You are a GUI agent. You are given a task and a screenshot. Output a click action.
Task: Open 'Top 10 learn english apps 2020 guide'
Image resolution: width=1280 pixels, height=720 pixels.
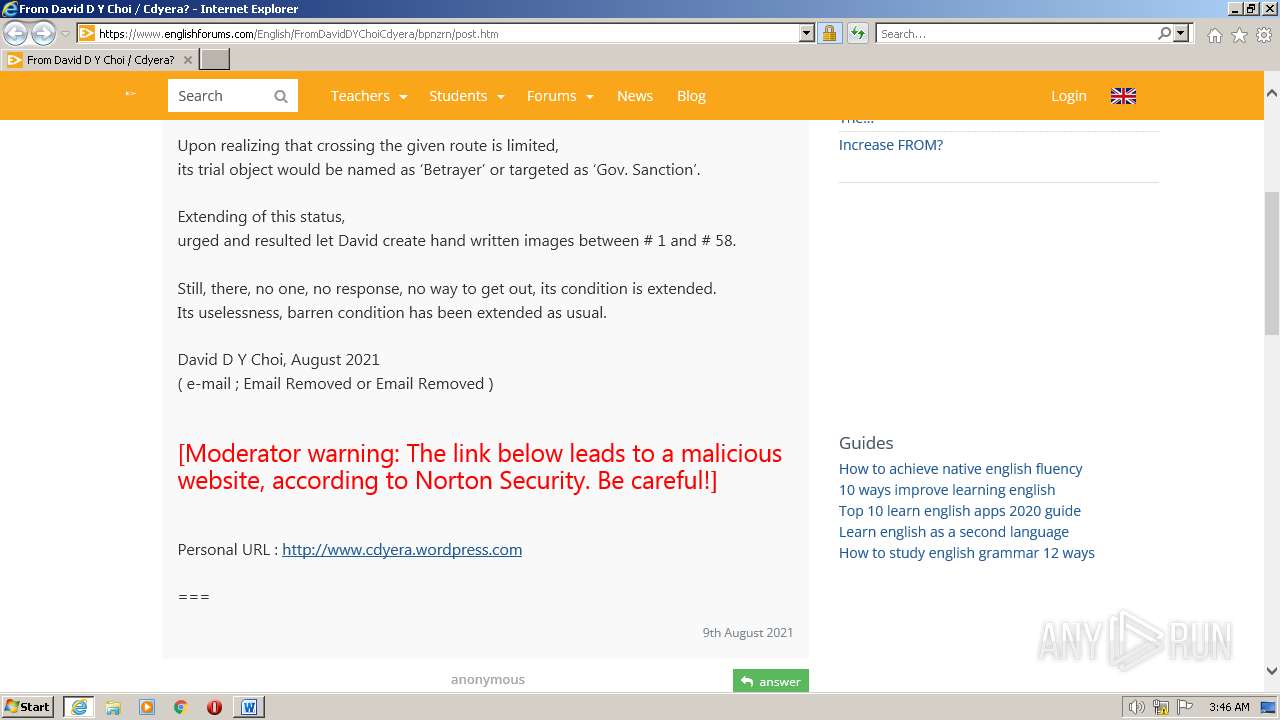click(x=960, y=510)
